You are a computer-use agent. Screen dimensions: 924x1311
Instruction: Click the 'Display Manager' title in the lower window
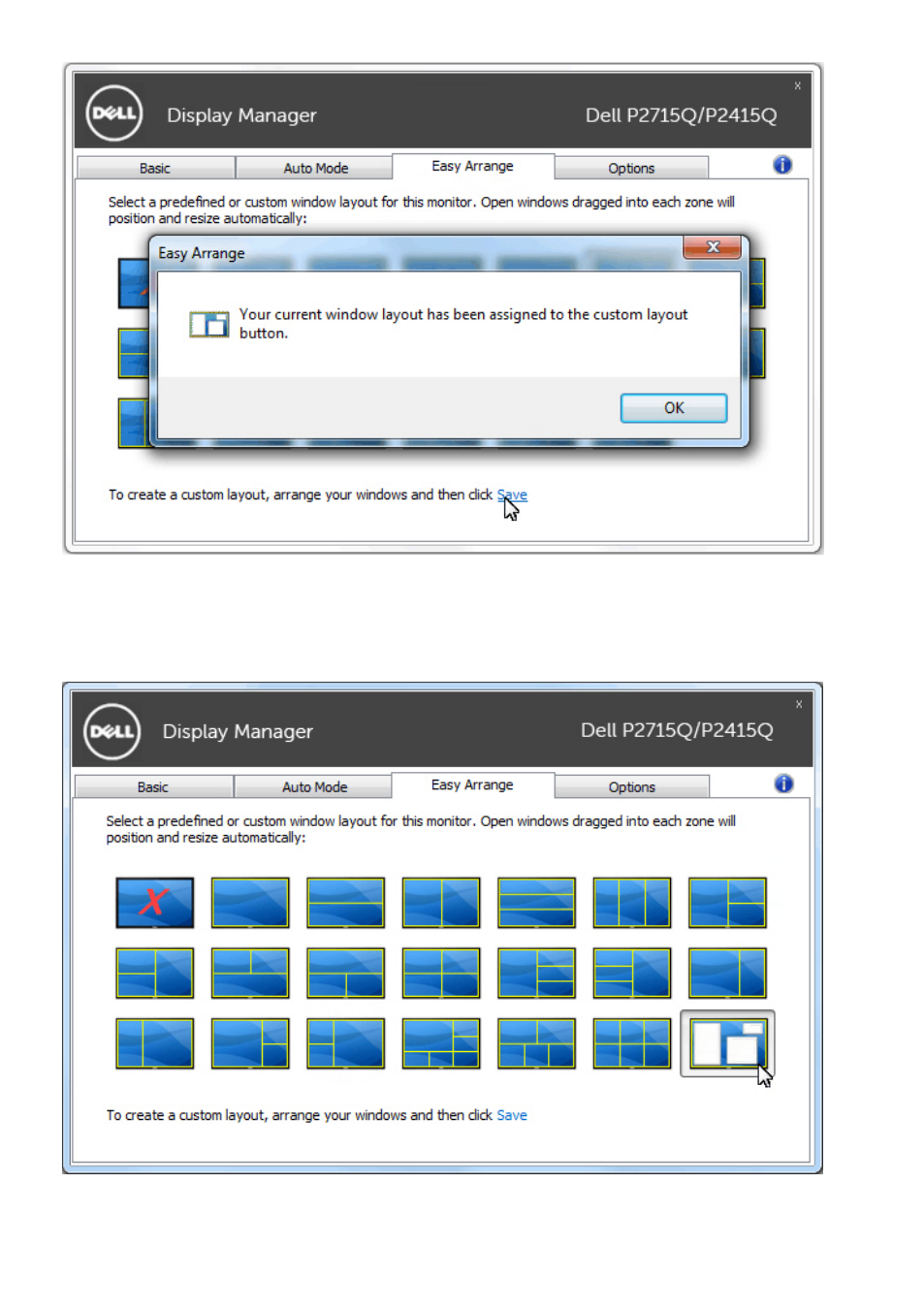[x=238, y=731]
